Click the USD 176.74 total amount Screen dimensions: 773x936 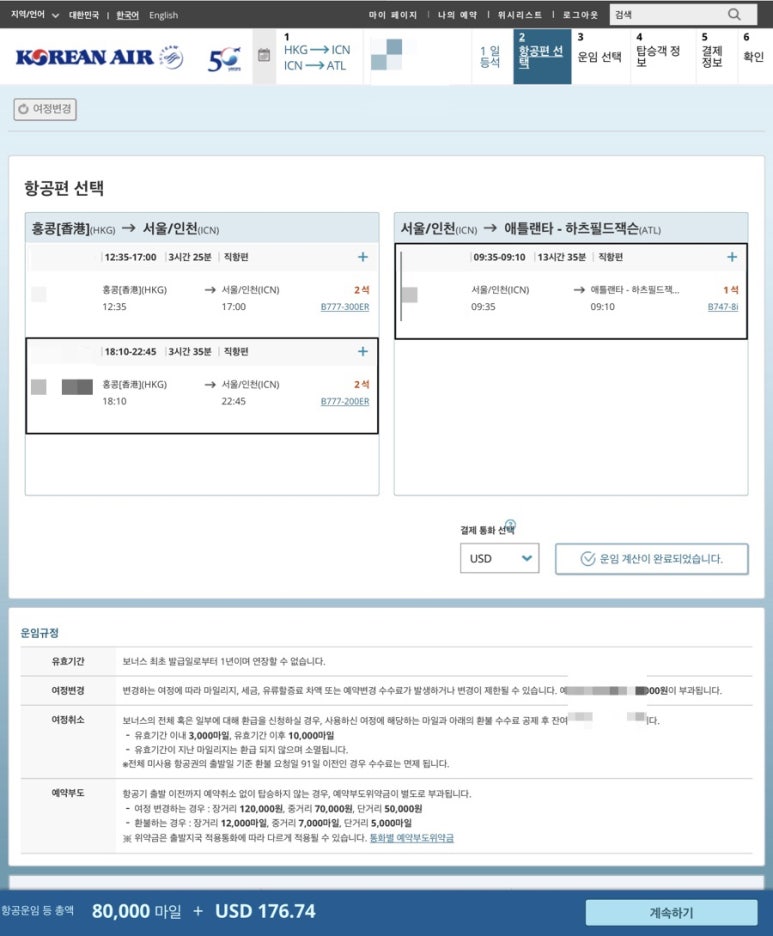point(265,912)
